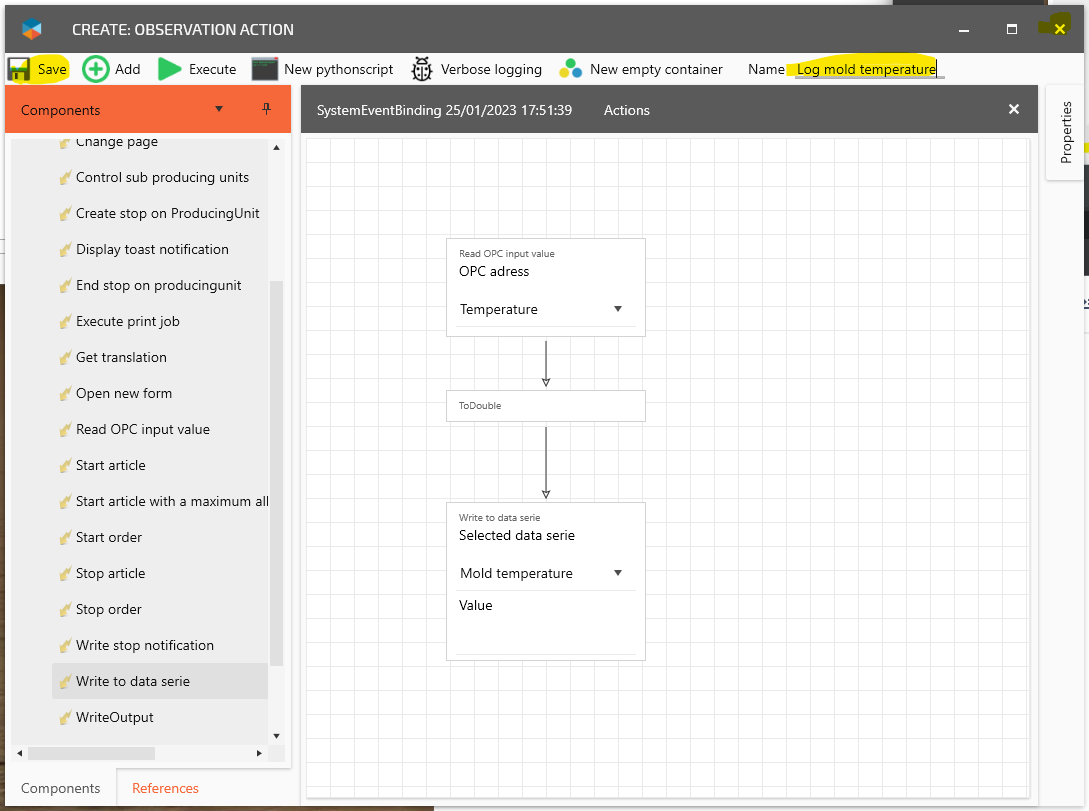1089x811 pixels.
Task: Select the Actions tab in header
Action: 626,110
